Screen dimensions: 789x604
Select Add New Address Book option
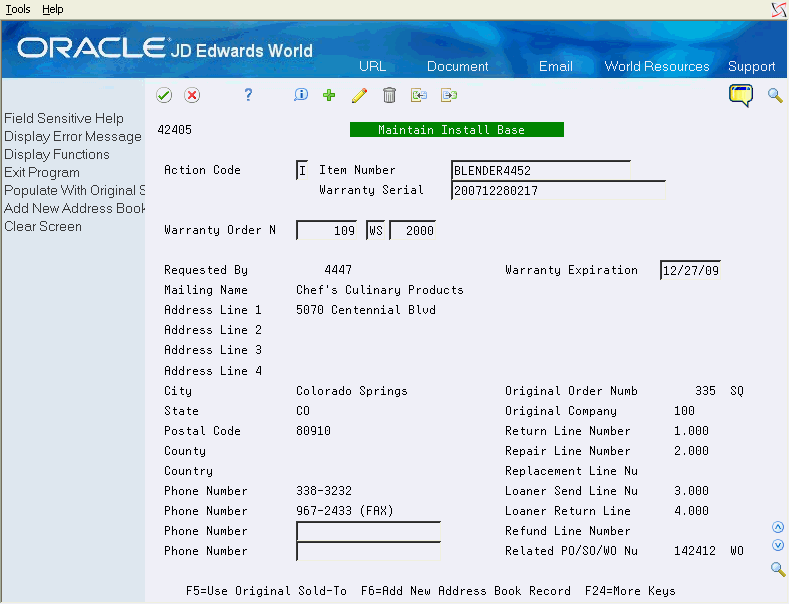click(x=74, y=208)
